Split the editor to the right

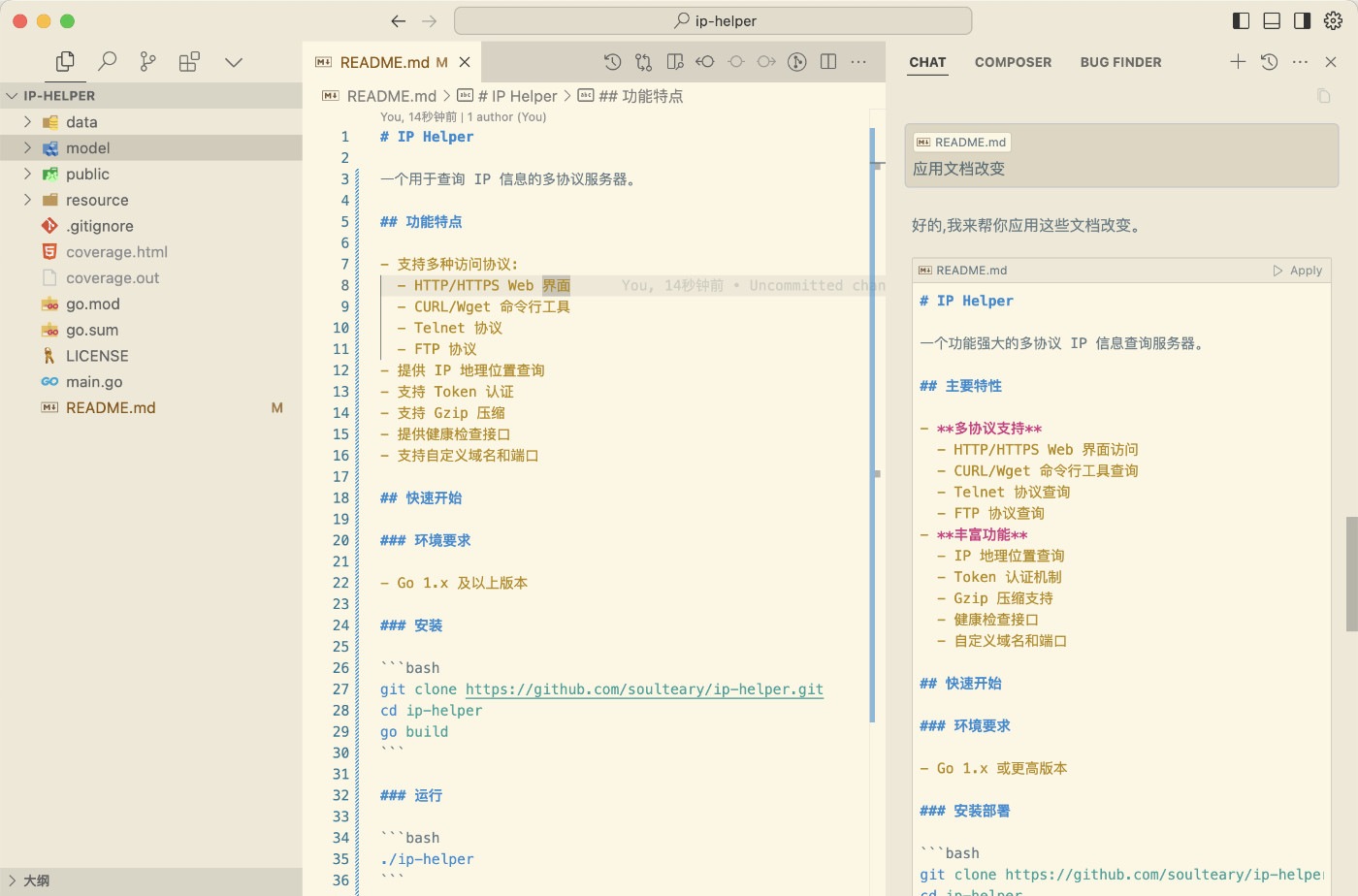click(x=828, y=62)
